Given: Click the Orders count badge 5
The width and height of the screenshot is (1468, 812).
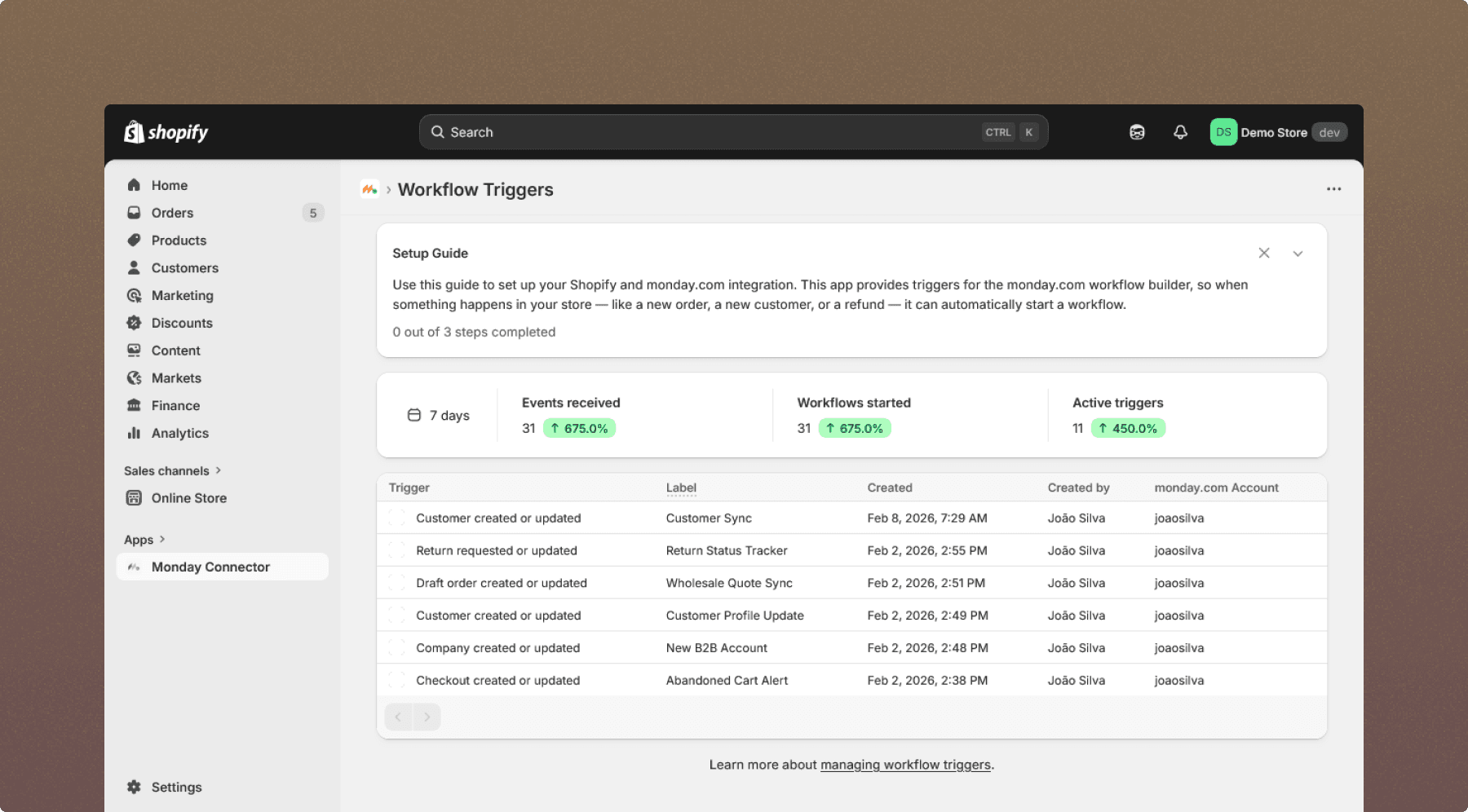Looking at the screenshot, I should [313, 213].
